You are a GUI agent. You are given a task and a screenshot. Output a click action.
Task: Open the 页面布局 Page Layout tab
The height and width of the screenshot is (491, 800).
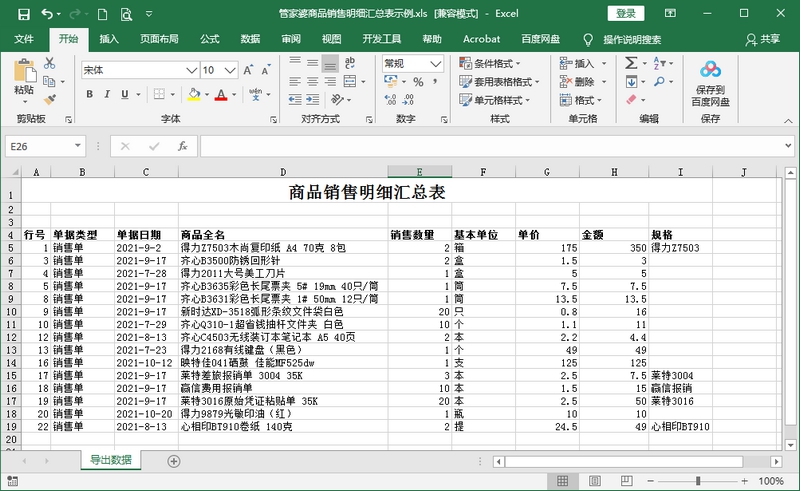coord(159,39)
